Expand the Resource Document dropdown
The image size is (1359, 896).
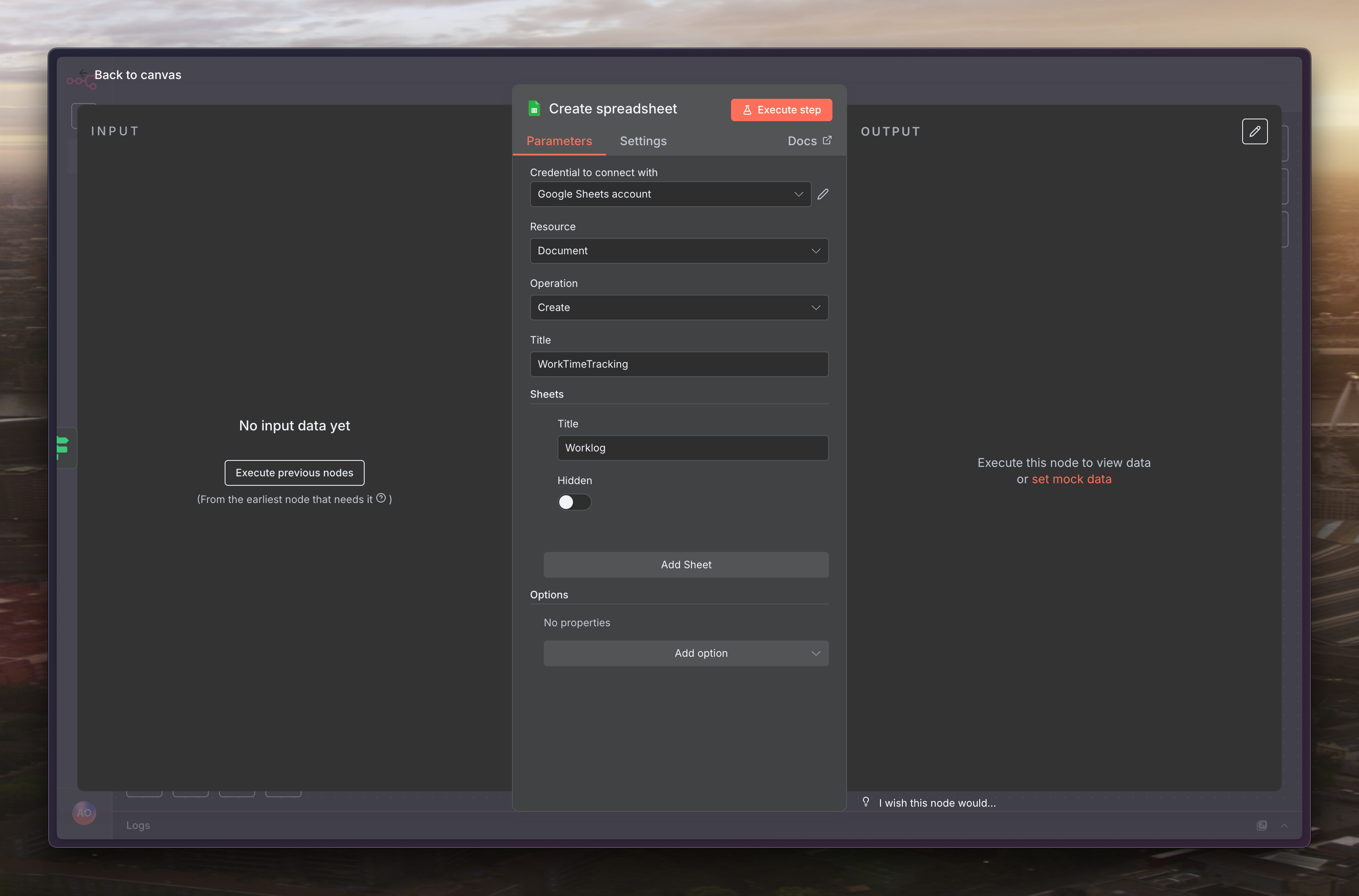(679, 251)
